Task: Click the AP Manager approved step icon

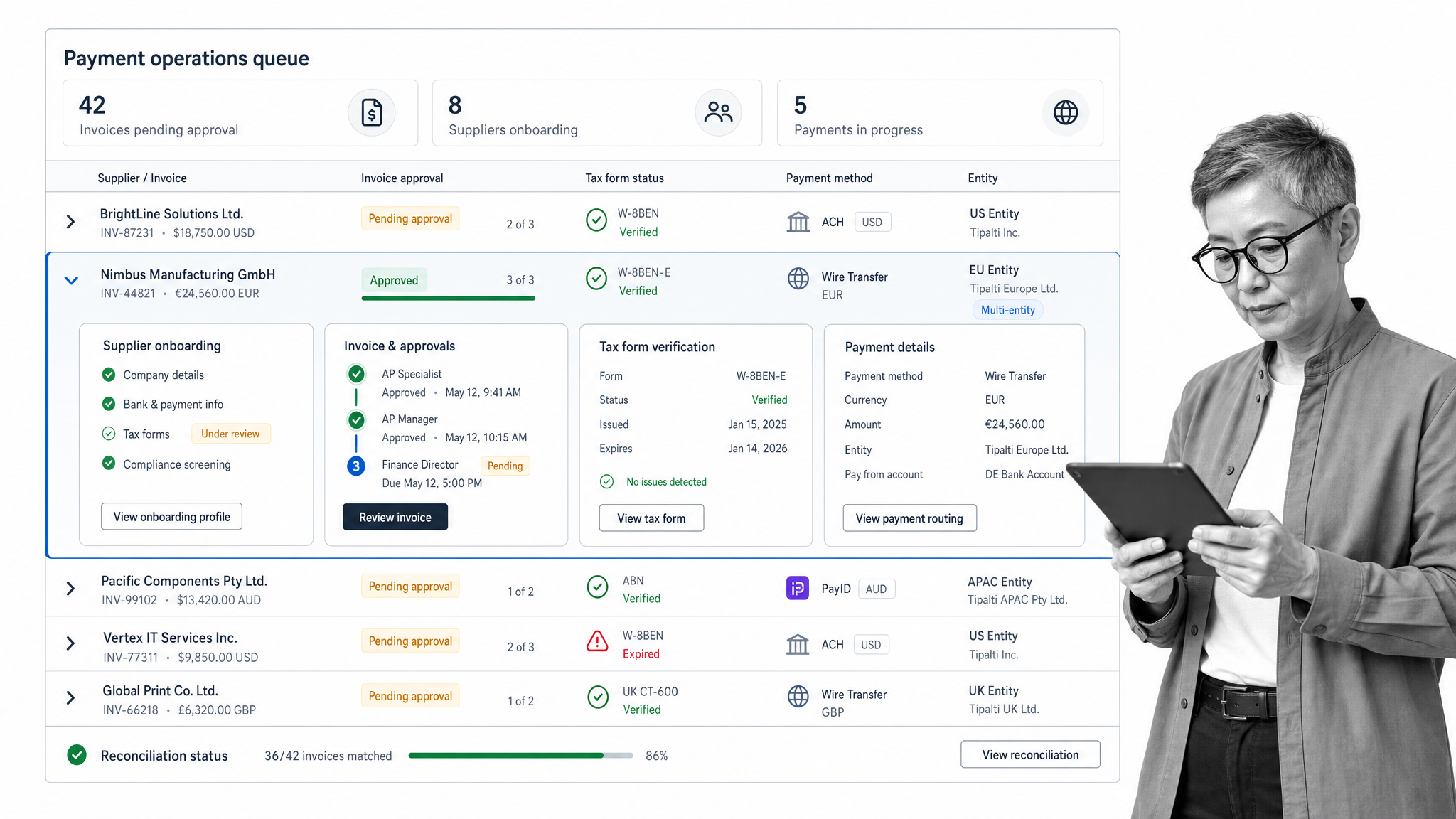Action: [356, 420]
